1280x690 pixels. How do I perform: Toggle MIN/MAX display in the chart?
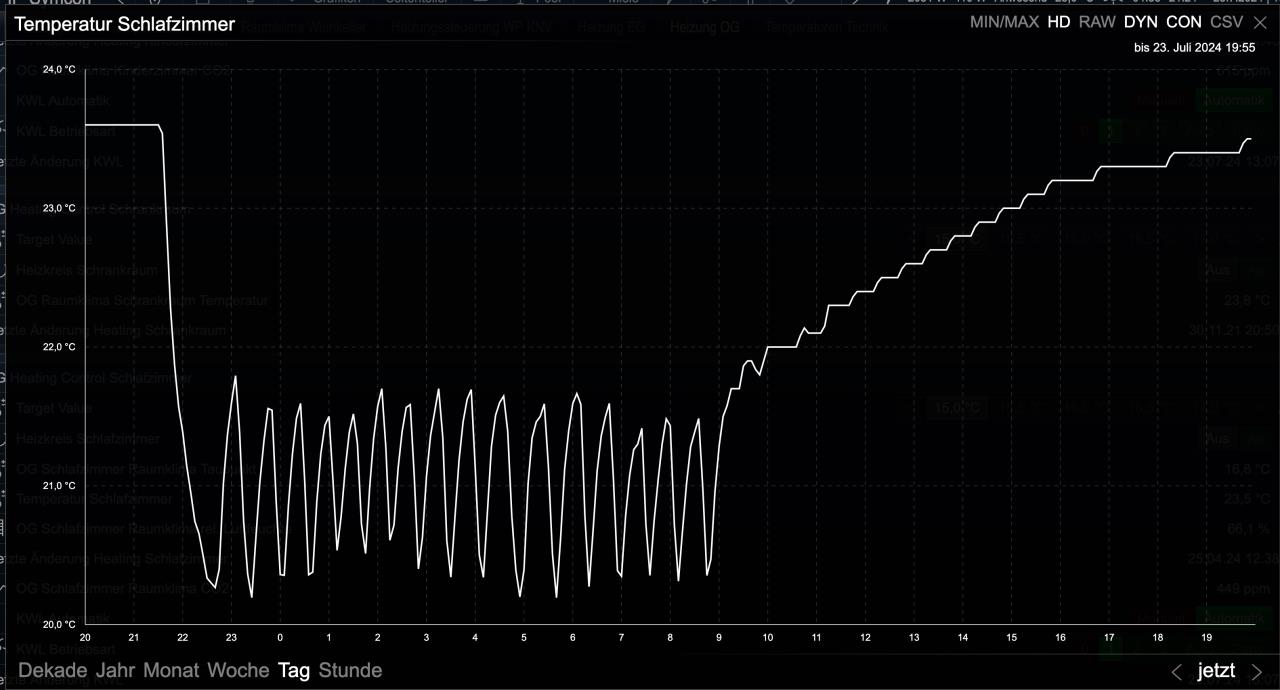1004,22
